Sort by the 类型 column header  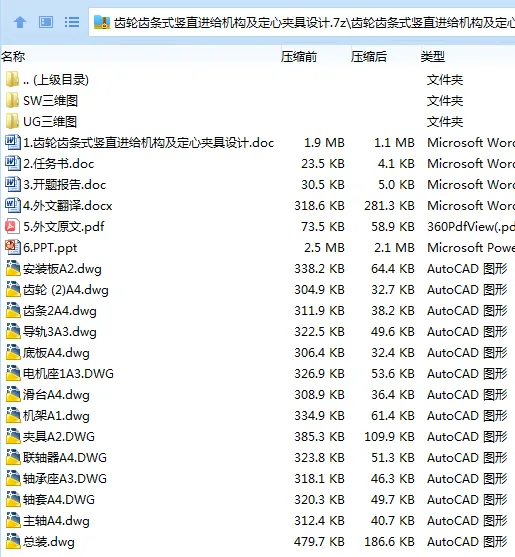433,56
